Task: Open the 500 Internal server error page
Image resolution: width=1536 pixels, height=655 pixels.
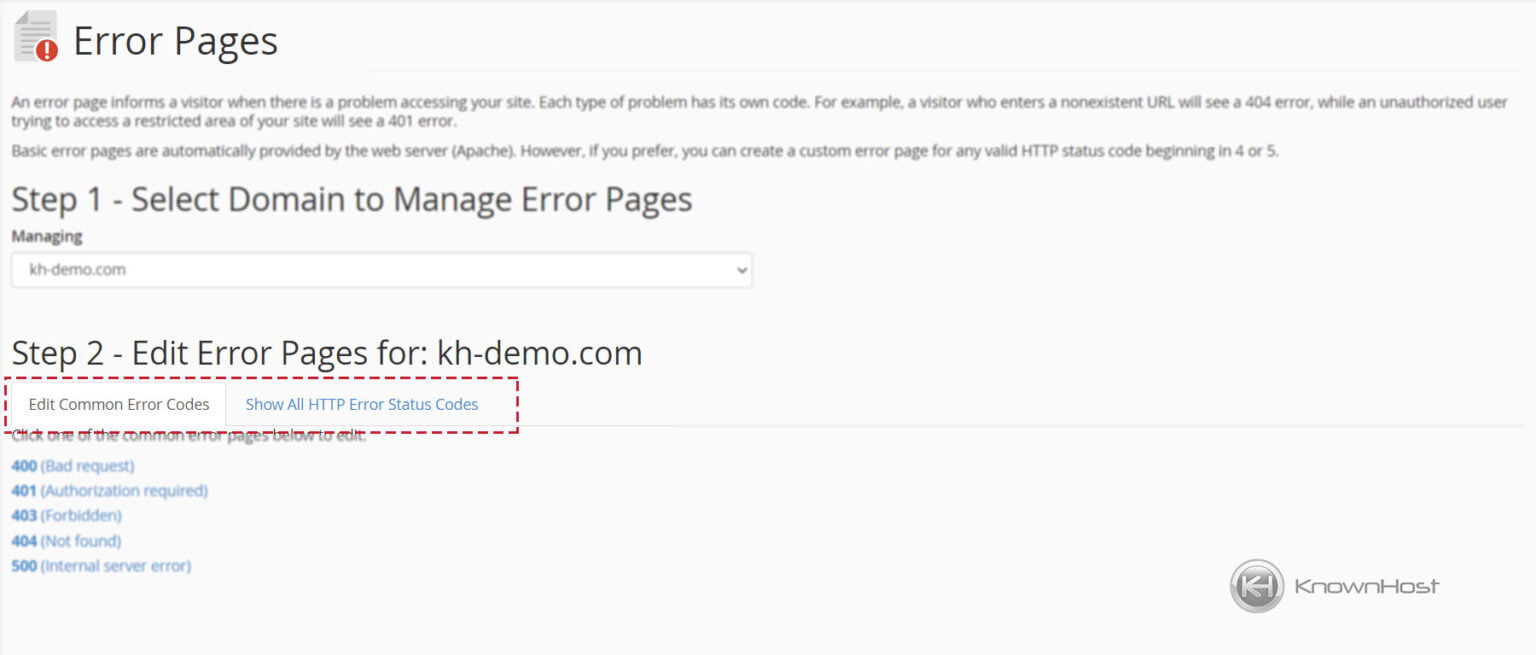Action: [99, 565]
